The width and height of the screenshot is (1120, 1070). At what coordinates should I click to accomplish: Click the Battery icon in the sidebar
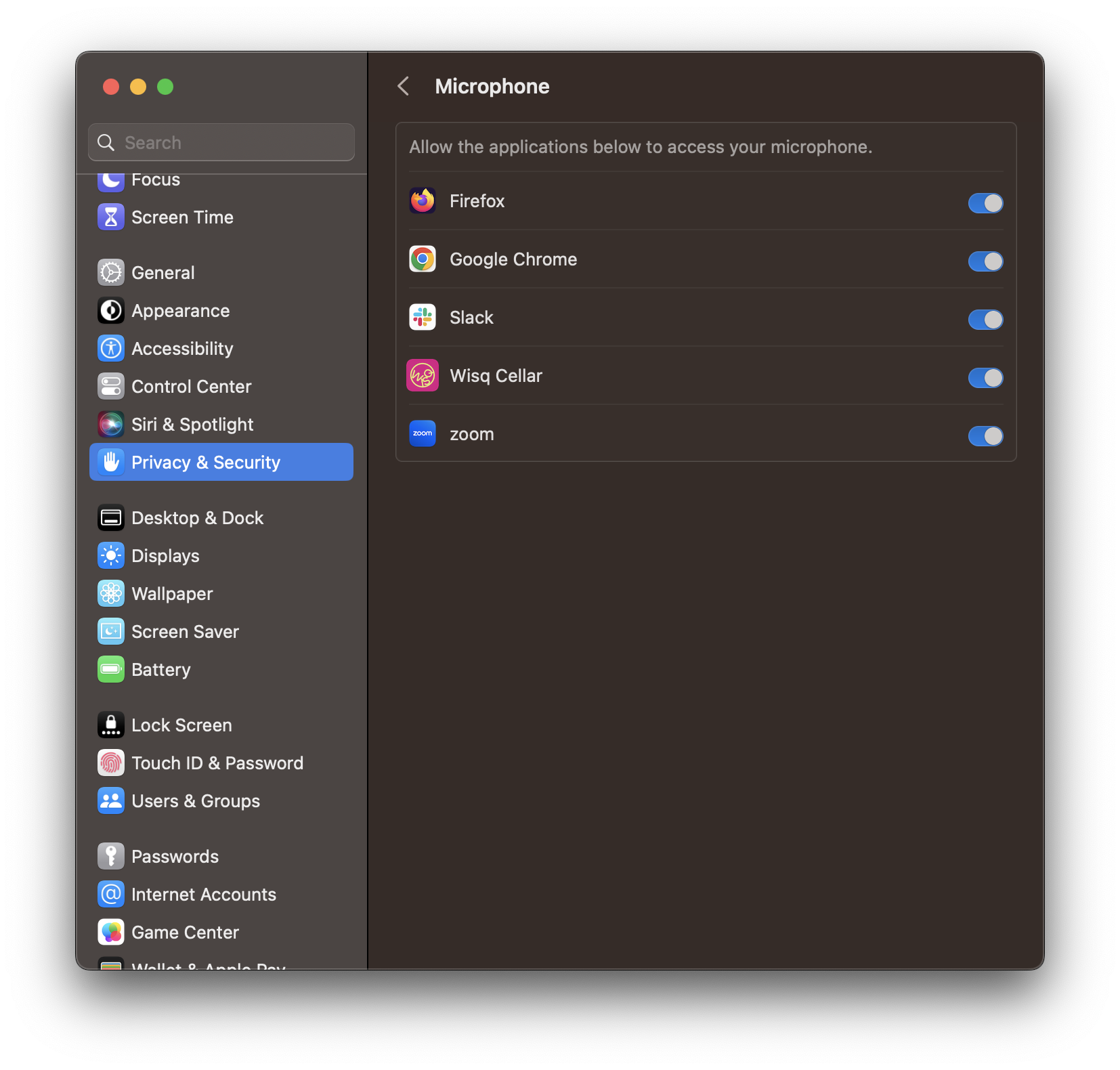(111, 669)
